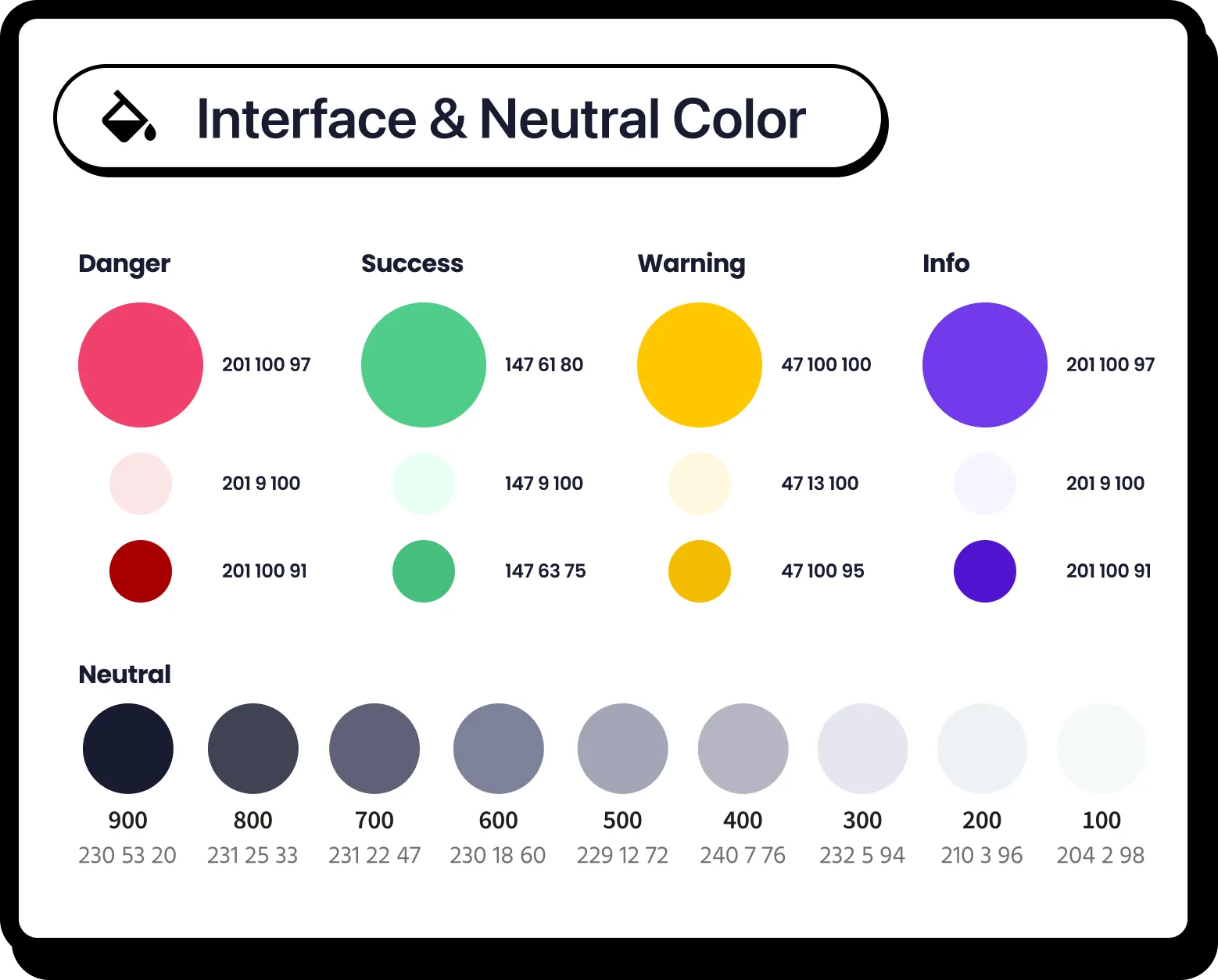This screenshot has width=1218, height=980.
Task: Click the Neutral shade label "500"
Action: tap(623, 821)
